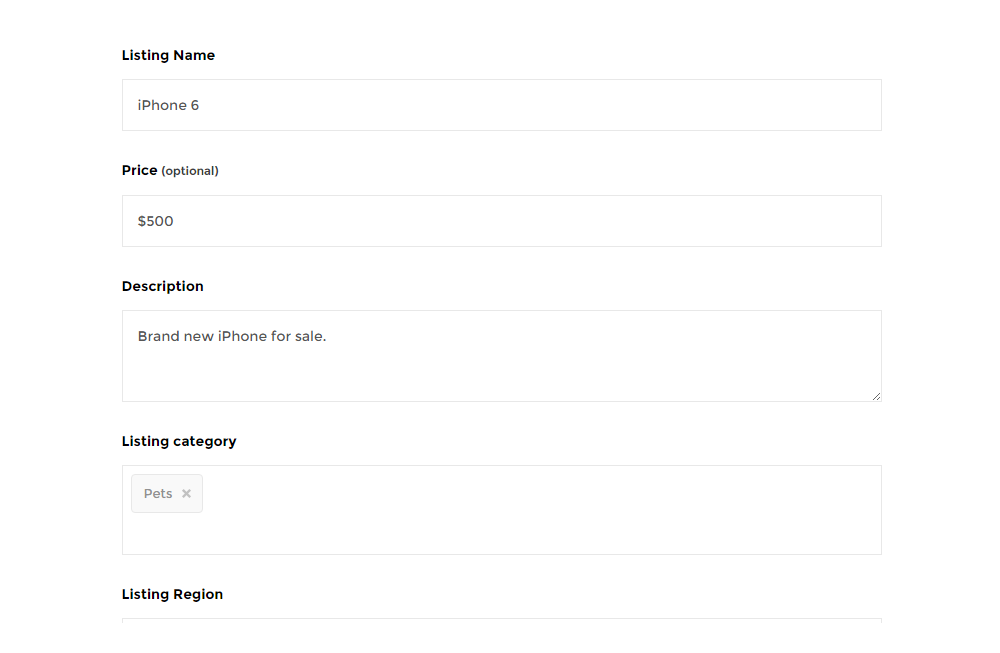Click the word "sale." in the description
Screen dimensions: 1000x653
(x=310, y=336)
